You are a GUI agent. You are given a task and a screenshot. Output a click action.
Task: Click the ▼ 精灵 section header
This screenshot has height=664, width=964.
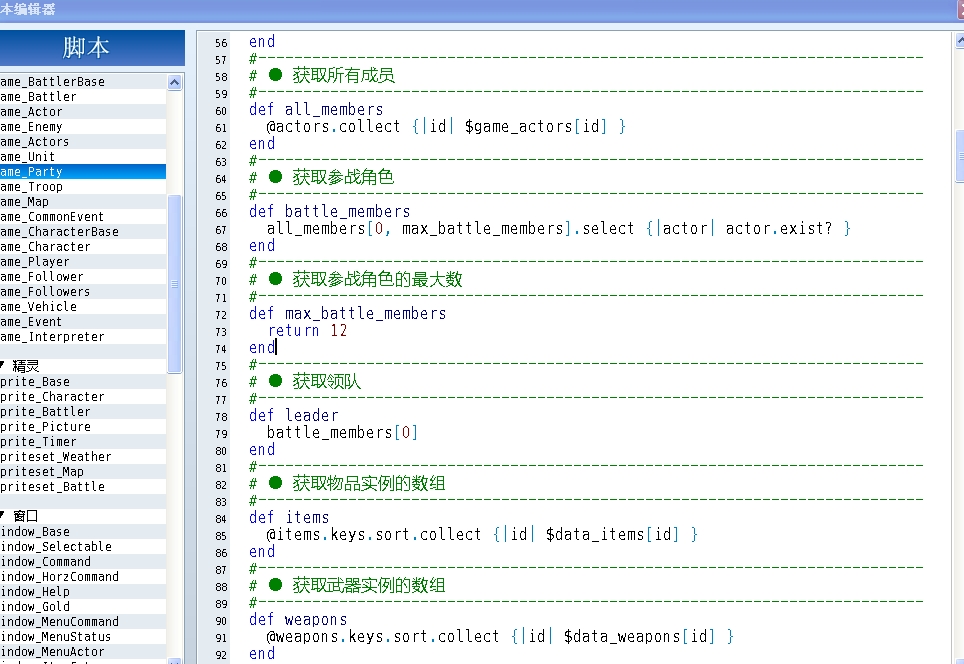click(83, 366)
